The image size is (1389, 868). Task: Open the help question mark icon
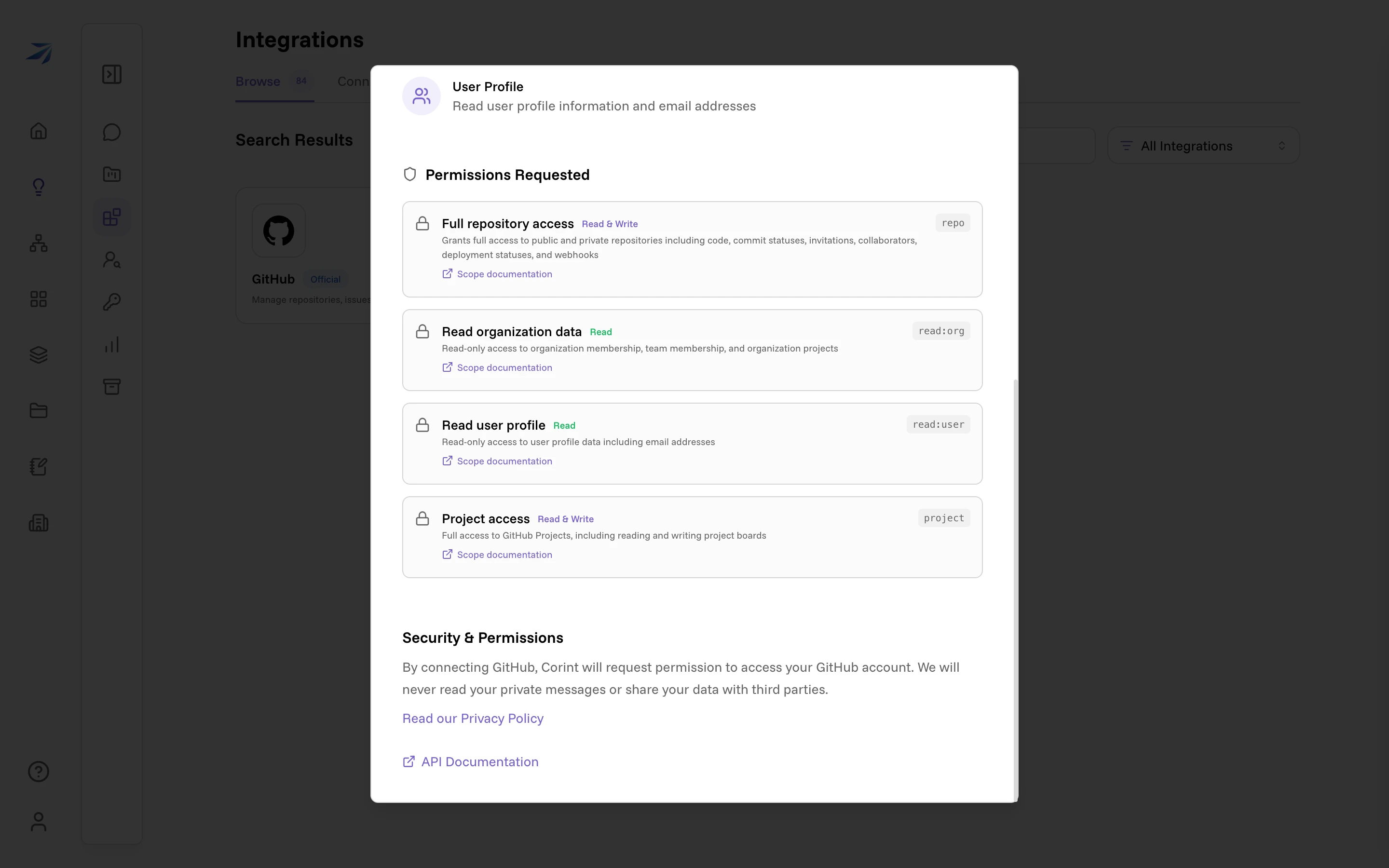click(x=39, y=772)
